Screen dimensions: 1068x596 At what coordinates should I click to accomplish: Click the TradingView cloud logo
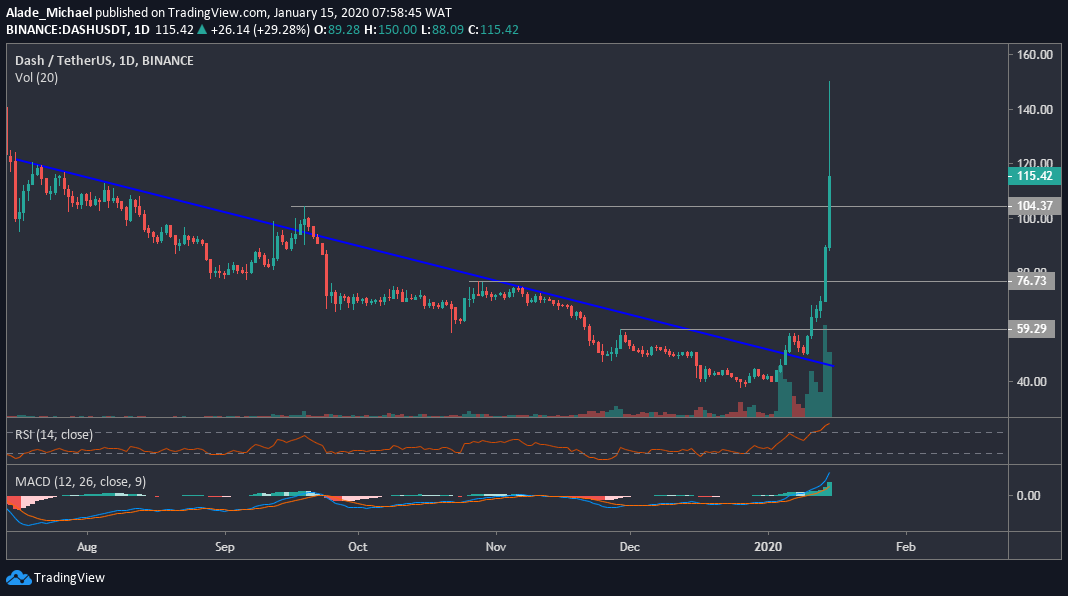[x=17, y=578]
